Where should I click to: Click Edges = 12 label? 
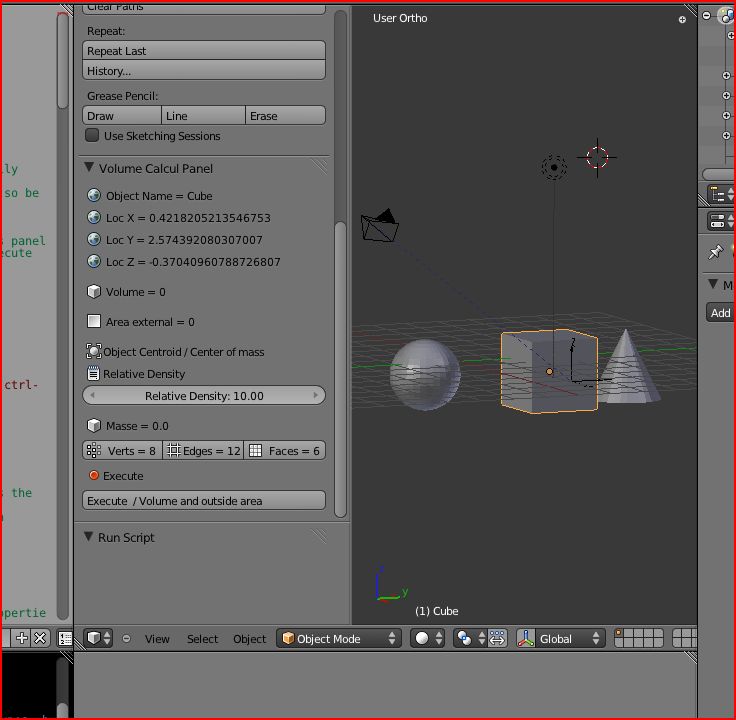pyautogui.click(x=212, y=451)
